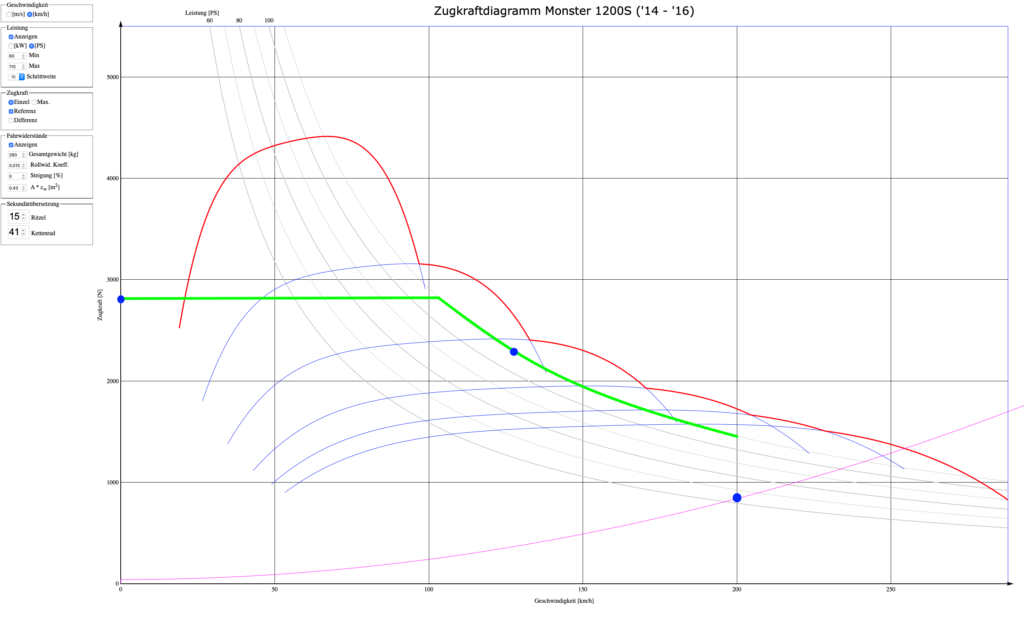Select Max. traction force mode
Image resolution: width=1024 pixels, height=618 pixels.
[x=35, y=102]
